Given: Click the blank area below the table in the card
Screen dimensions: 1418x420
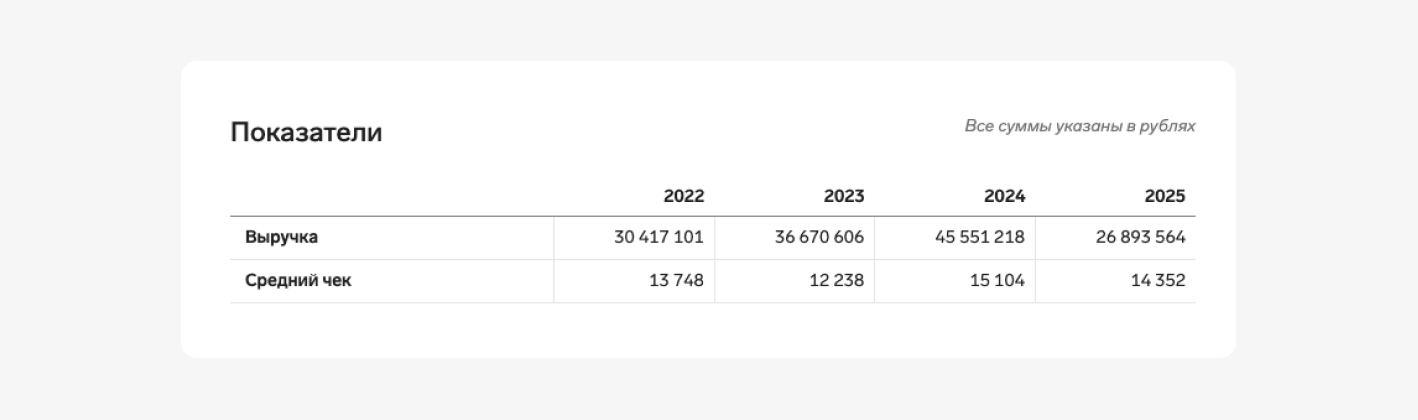Looking at the screenshot, I should point(708,331).
